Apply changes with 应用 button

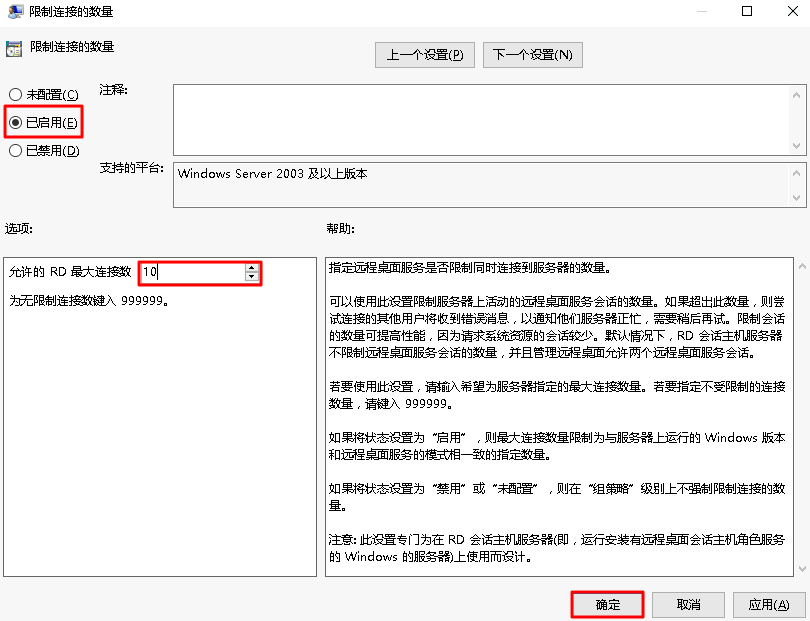(x=769, y=605)
